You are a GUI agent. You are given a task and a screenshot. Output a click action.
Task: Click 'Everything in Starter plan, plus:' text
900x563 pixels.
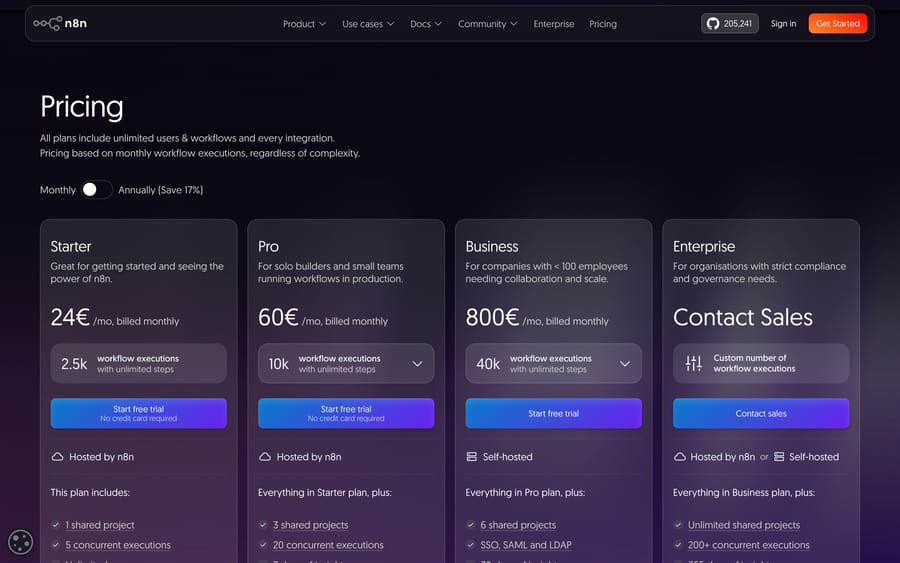pos(325,492)
